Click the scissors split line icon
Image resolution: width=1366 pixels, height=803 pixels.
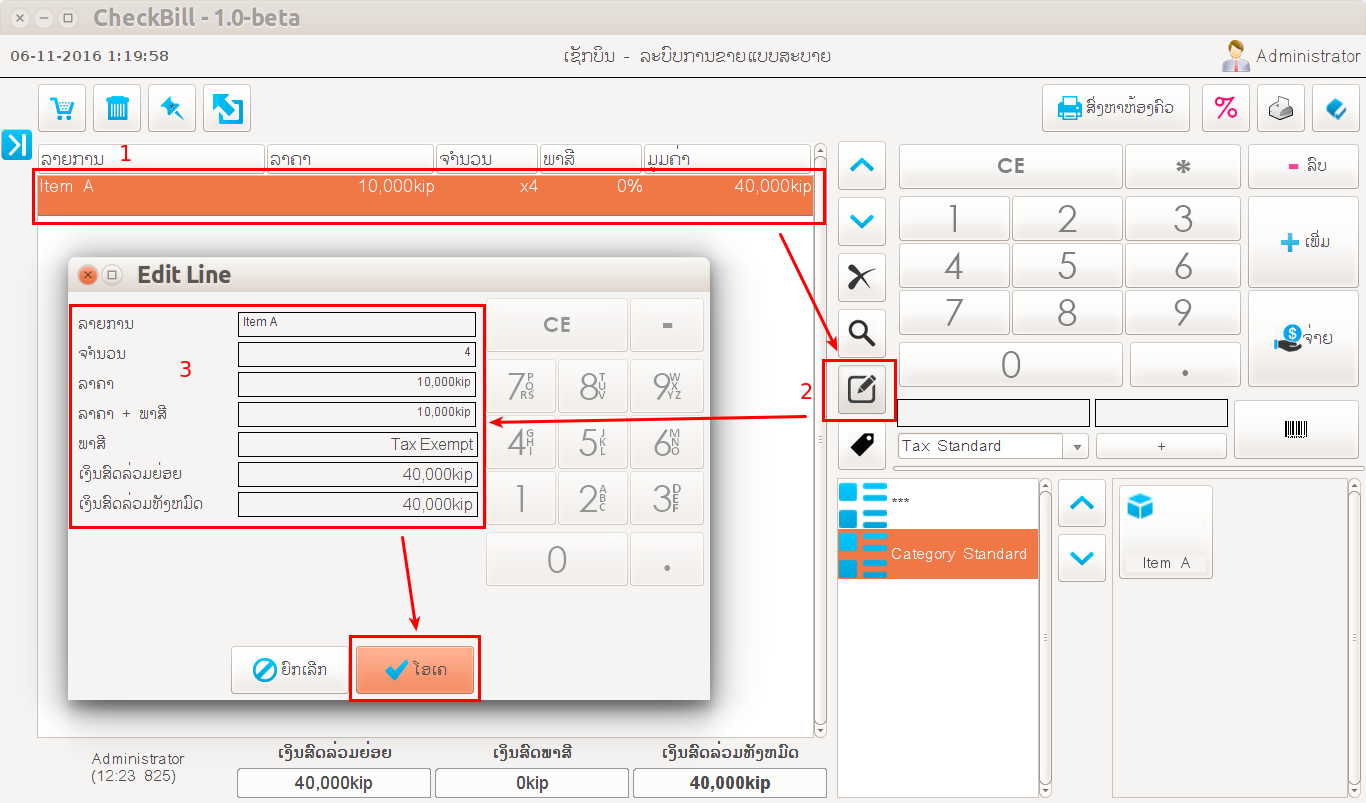(861, 279)
